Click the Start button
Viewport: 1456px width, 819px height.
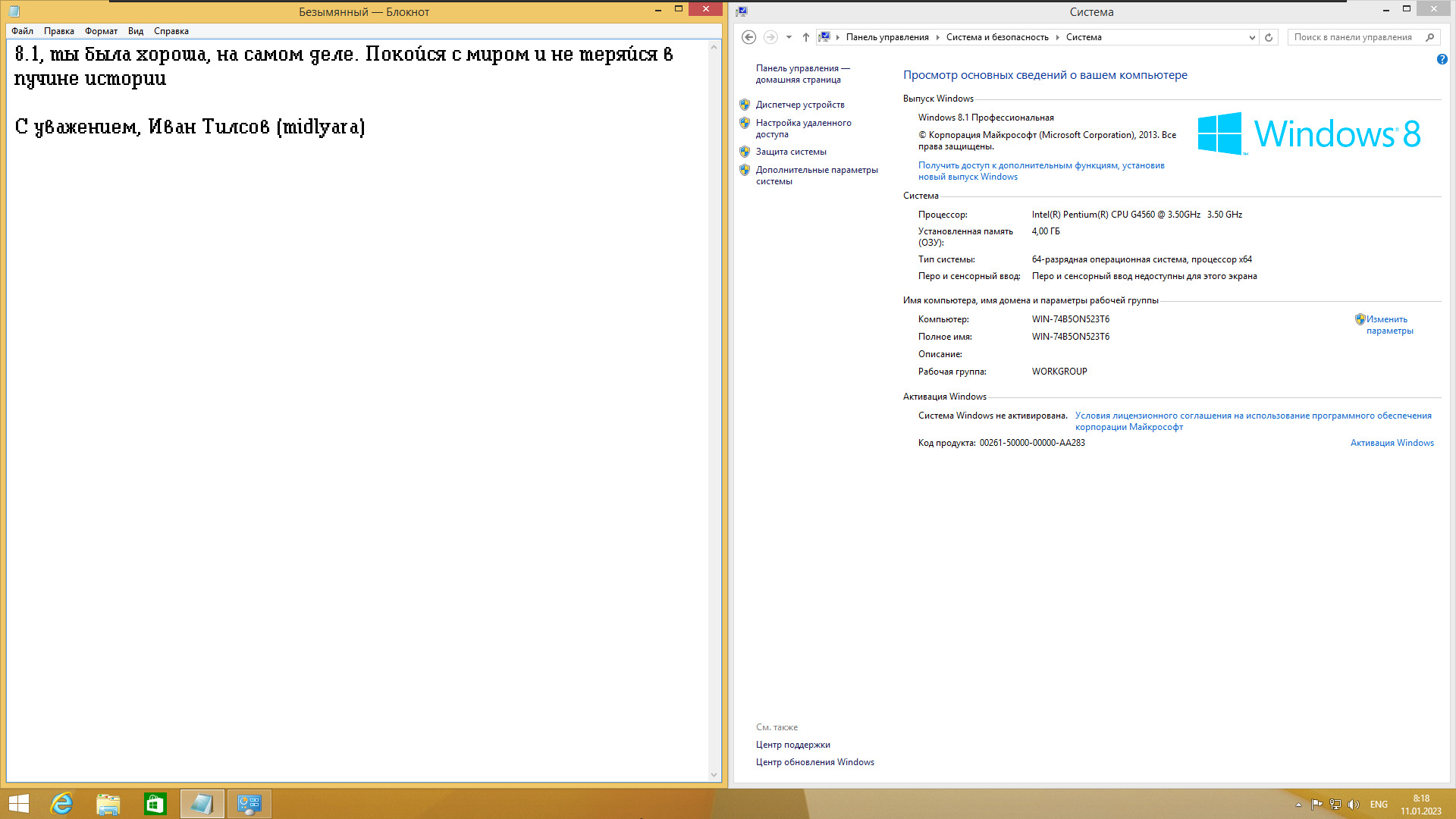point(18,804)
